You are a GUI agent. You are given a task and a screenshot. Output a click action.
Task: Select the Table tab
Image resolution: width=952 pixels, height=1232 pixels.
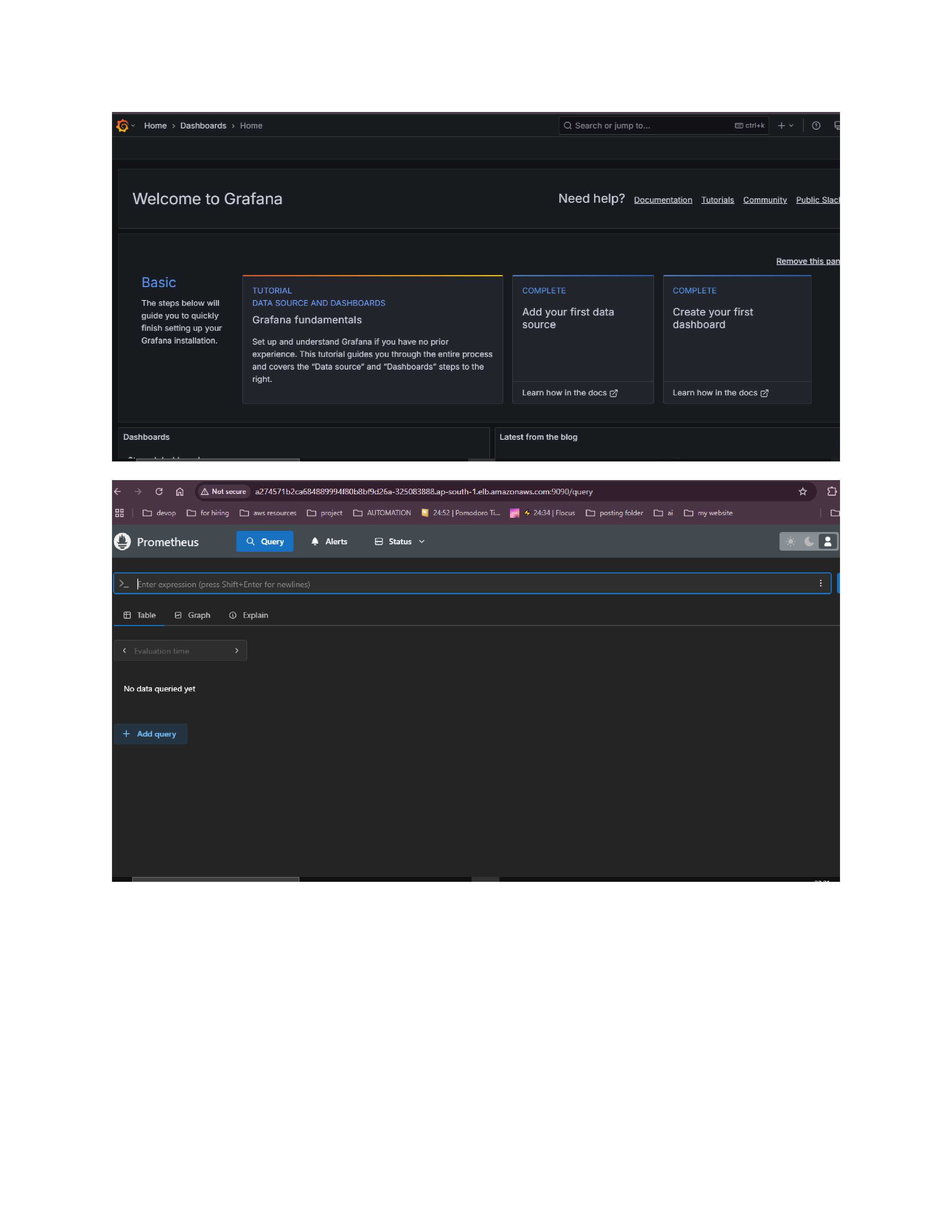pos(139,615)
